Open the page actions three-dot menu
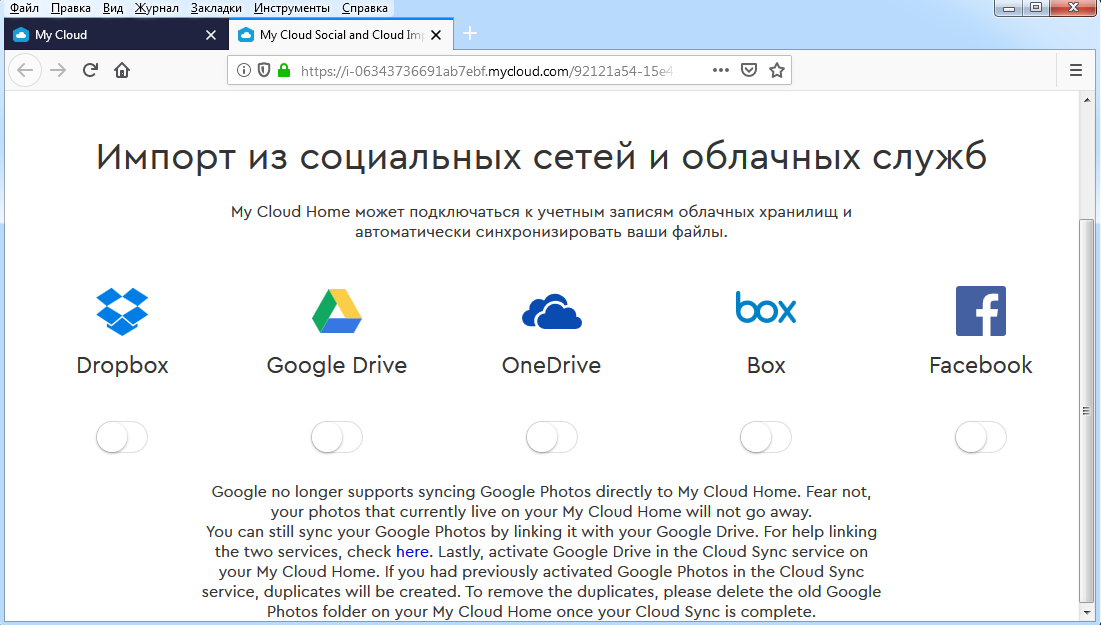Image resolution: width=1101 pixels, height=625 pixels. point(721,71)
